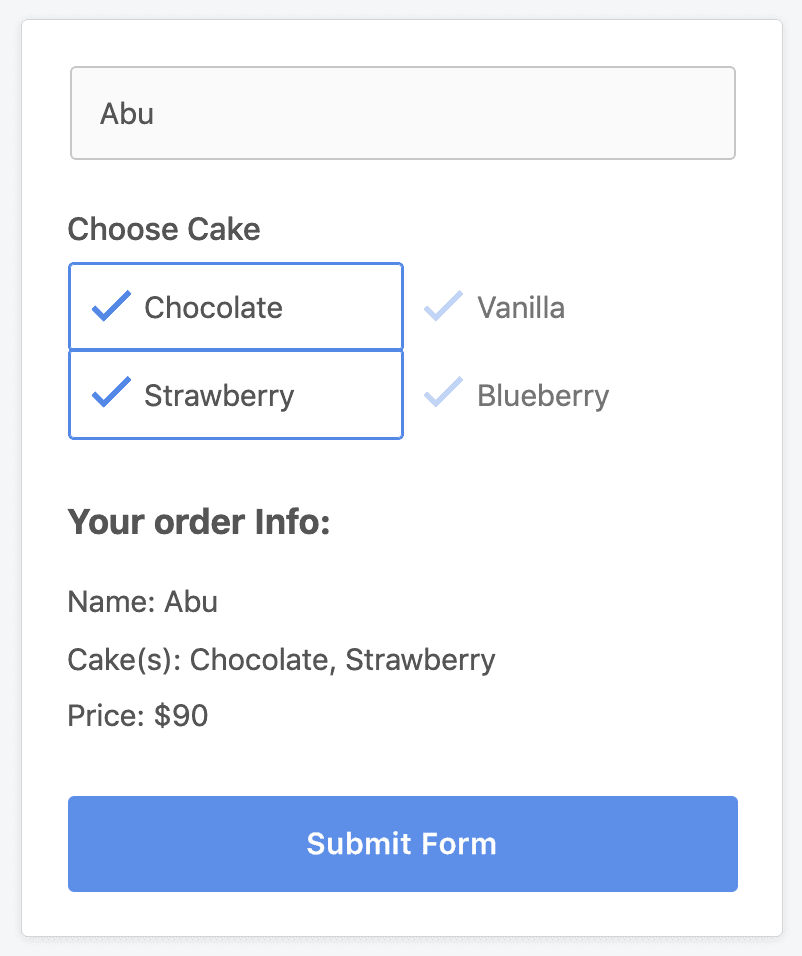Viewport: 802px width, 956px height.
Task: Click the blue checkmark icon beside Chocolate
Action: pyautogui.click(x=111, y=306)
